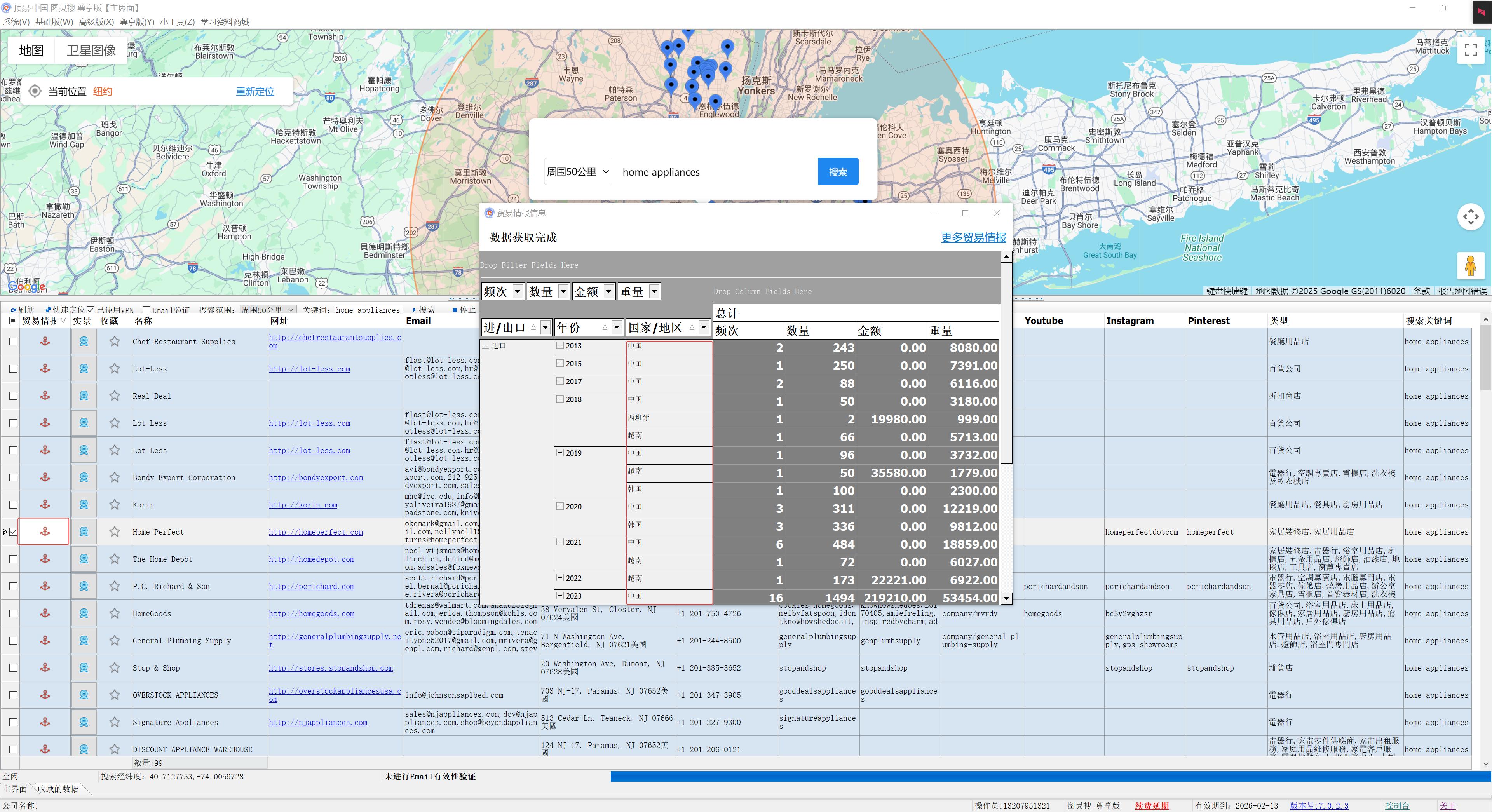The image size is (1492, 812).
Task: Toggle select-all checkbox in table header
Action: pyautogui.click(x=13, y=321)
